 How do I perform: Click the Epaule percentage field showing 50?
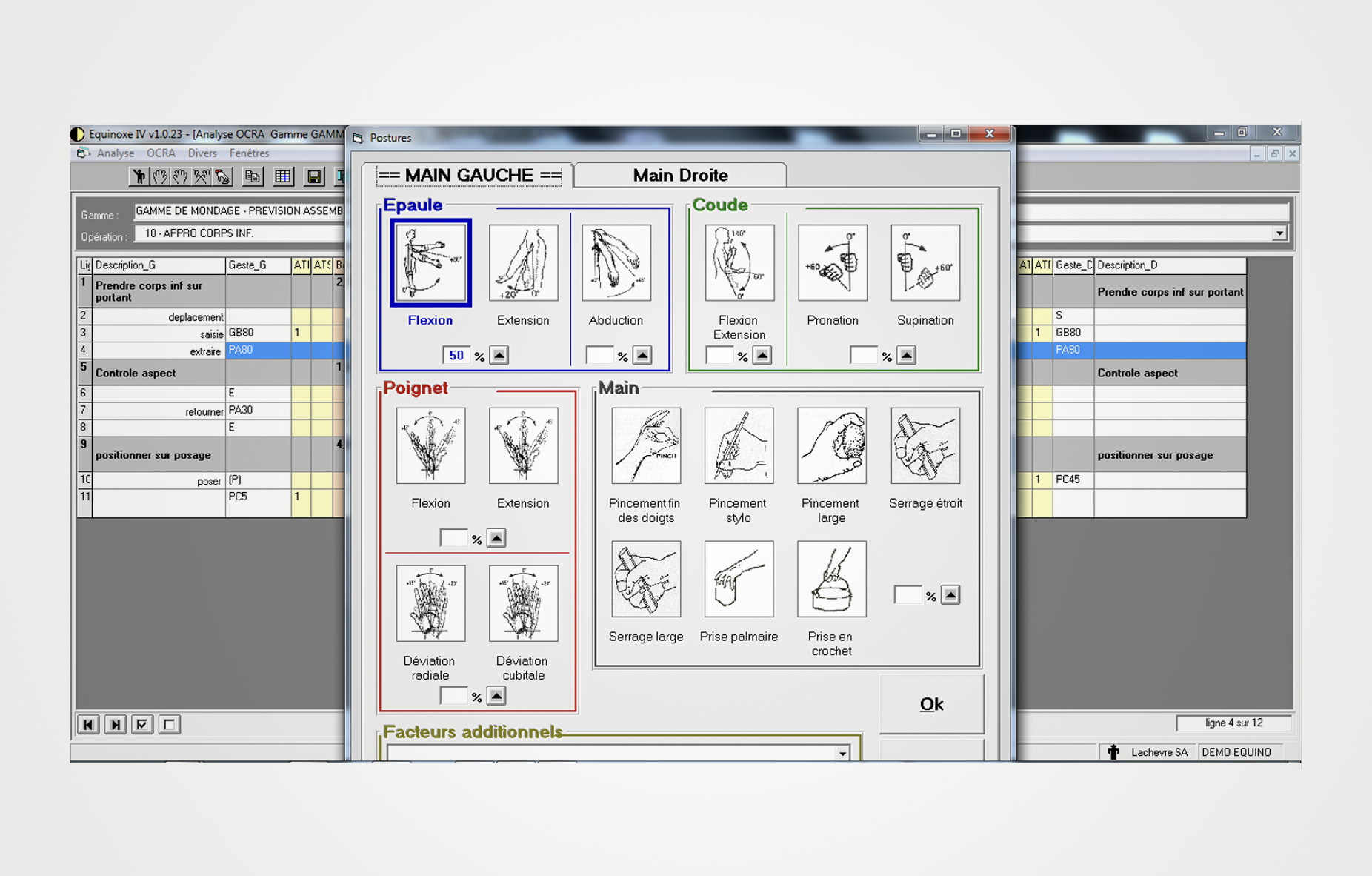456,355
